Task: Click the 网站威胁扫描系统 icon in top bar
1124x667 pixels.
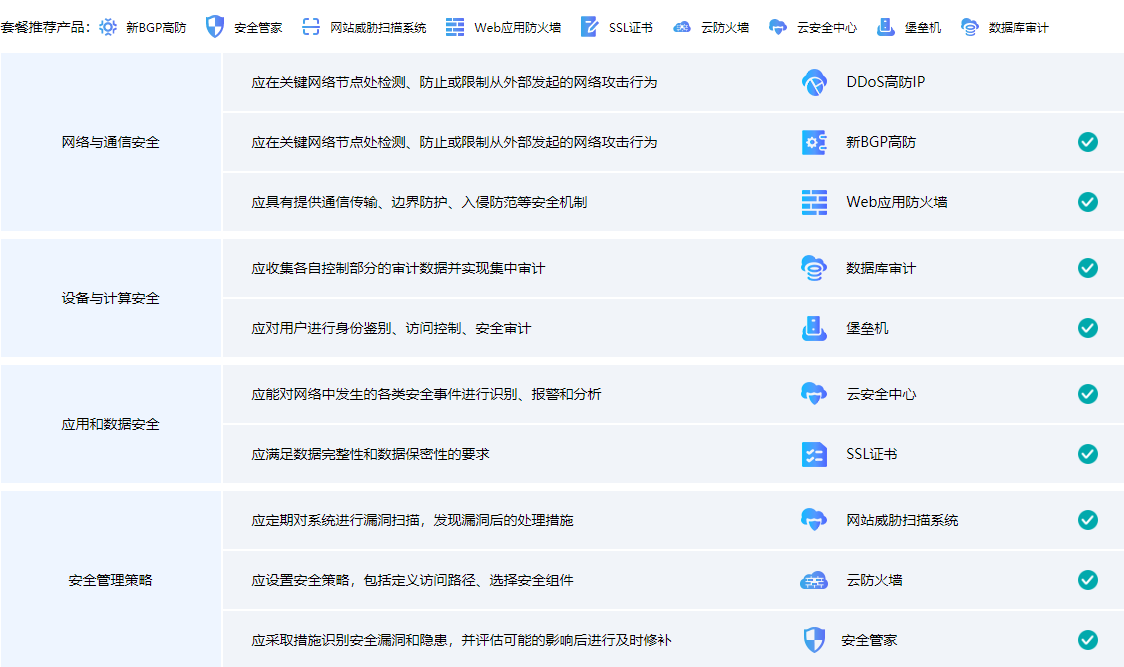Action: (x=311, y=27)
